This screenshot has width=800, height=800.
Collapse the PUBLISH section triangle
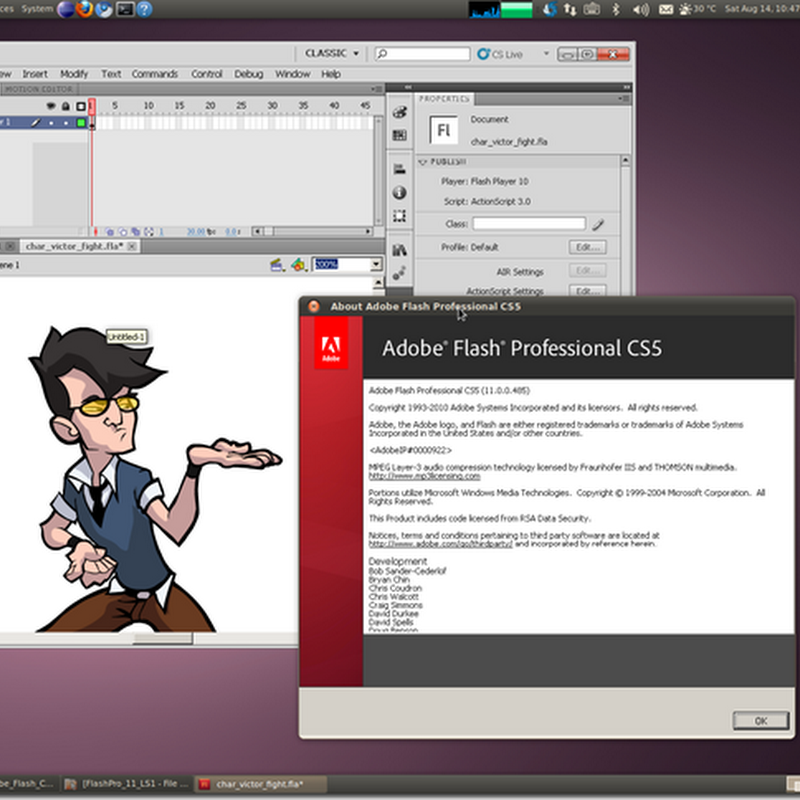[x=422, y=162]
